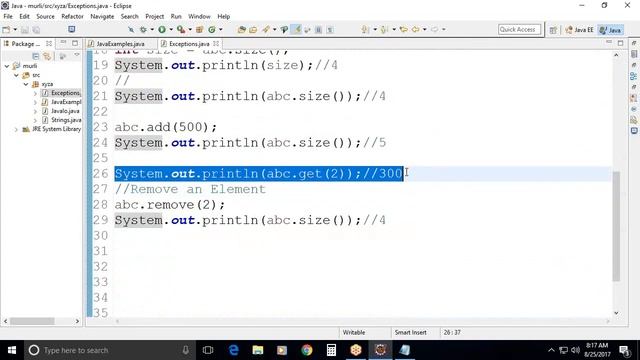Open the Calculator from the taskbar
Image resolution: width=640 pixels, height=360 pixels.
coord(331,350)
